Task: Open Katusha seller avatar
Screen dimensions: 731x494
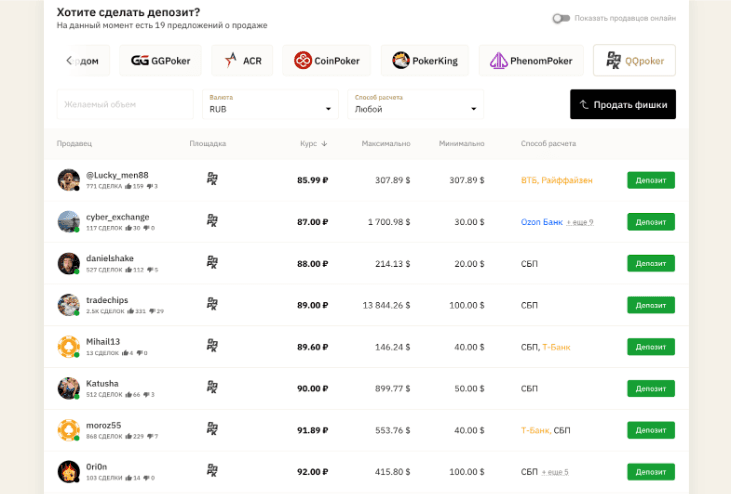Action: (x=69, y=388)
